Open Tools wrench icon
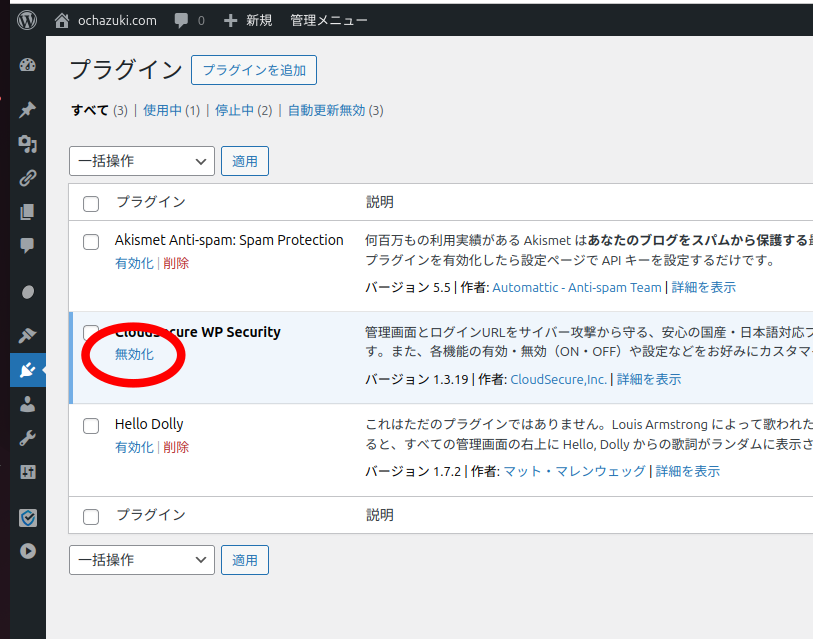 point(28,438)
